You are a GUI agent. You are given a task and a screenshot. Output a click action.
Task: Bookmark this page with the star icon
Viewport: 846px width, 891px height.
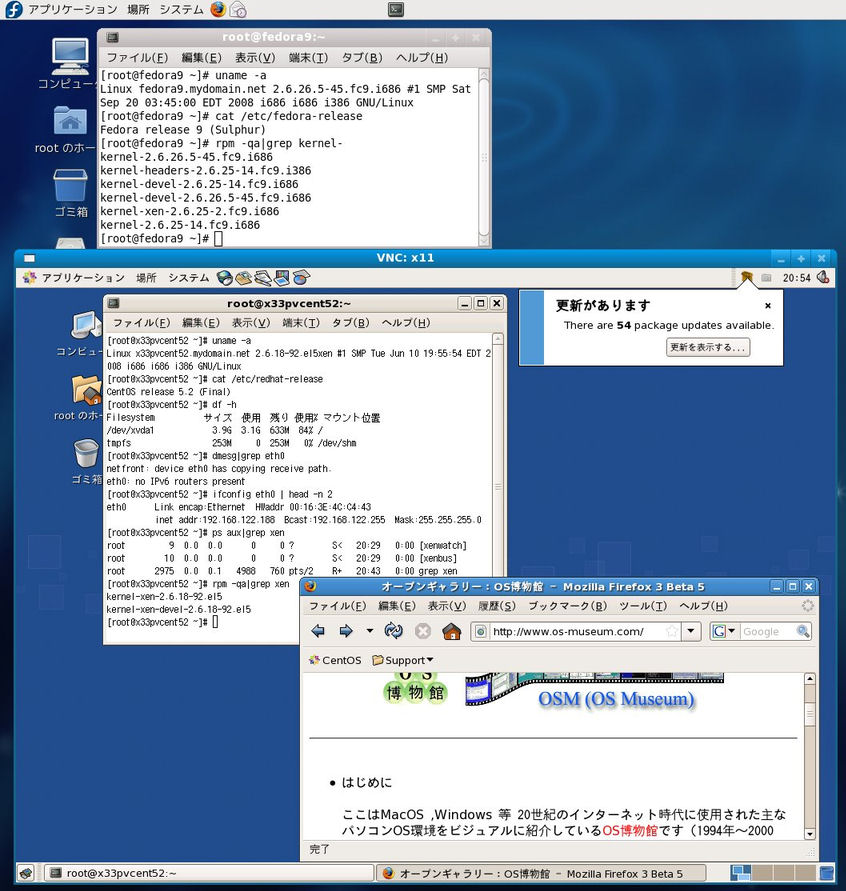(672, 631)
